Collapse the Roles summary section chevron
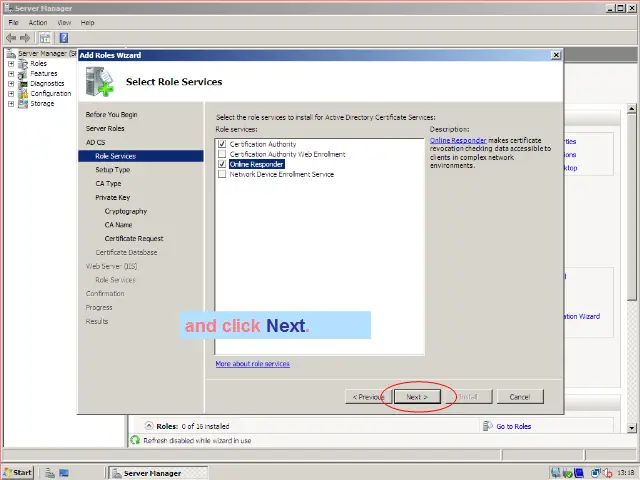 tap(149, 426)
